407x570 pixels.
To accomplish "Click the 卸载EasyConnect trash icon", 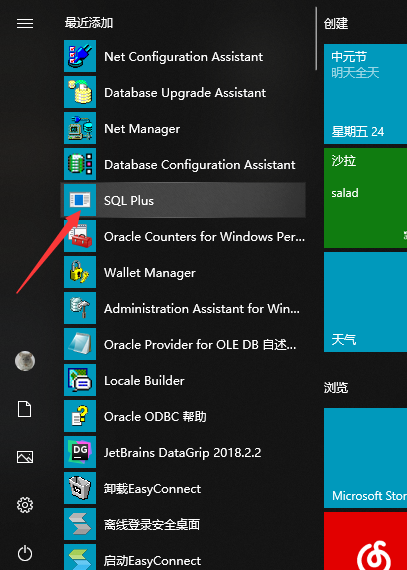I will tap(80, 488).
